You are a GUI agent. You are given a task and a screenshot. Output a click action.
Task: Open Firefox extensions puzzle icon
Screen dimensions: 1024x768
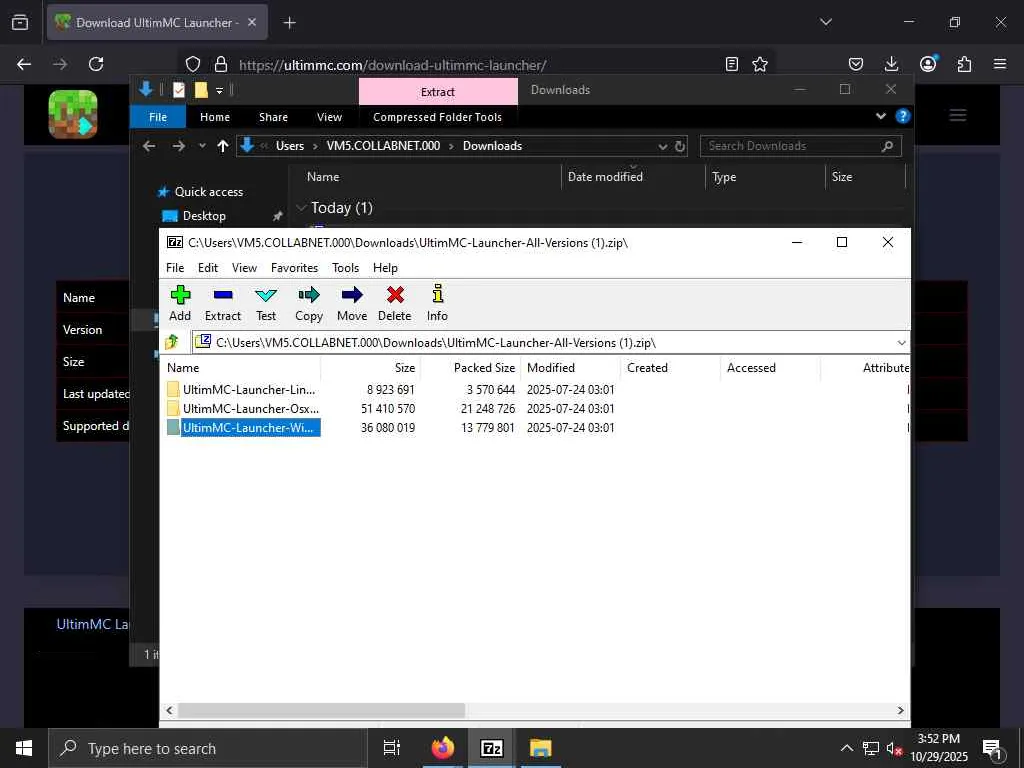click(x=964, y=64)
